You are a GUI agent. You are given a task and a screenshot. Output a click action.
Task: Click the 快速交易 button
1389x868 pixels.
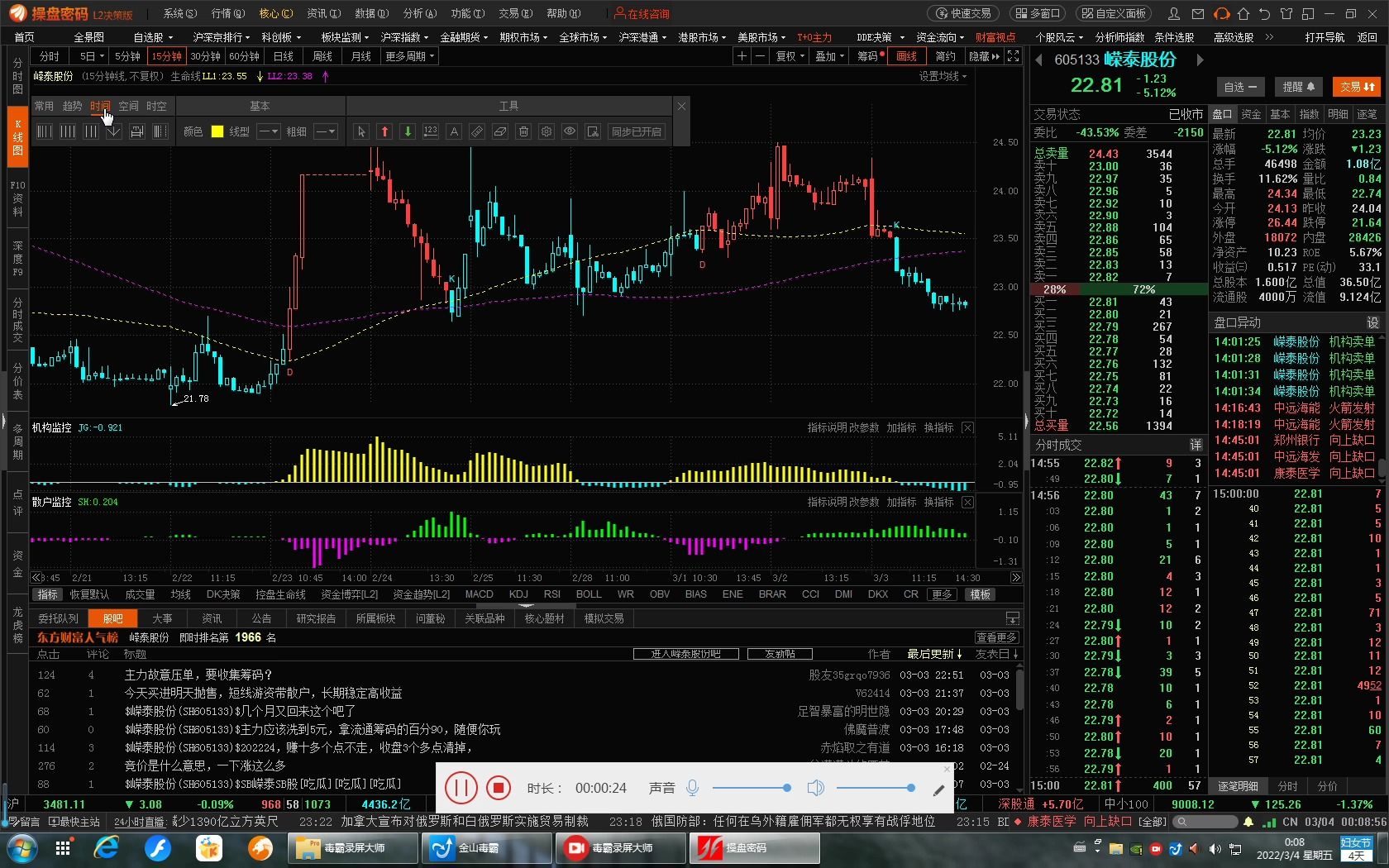coord(963,13)
